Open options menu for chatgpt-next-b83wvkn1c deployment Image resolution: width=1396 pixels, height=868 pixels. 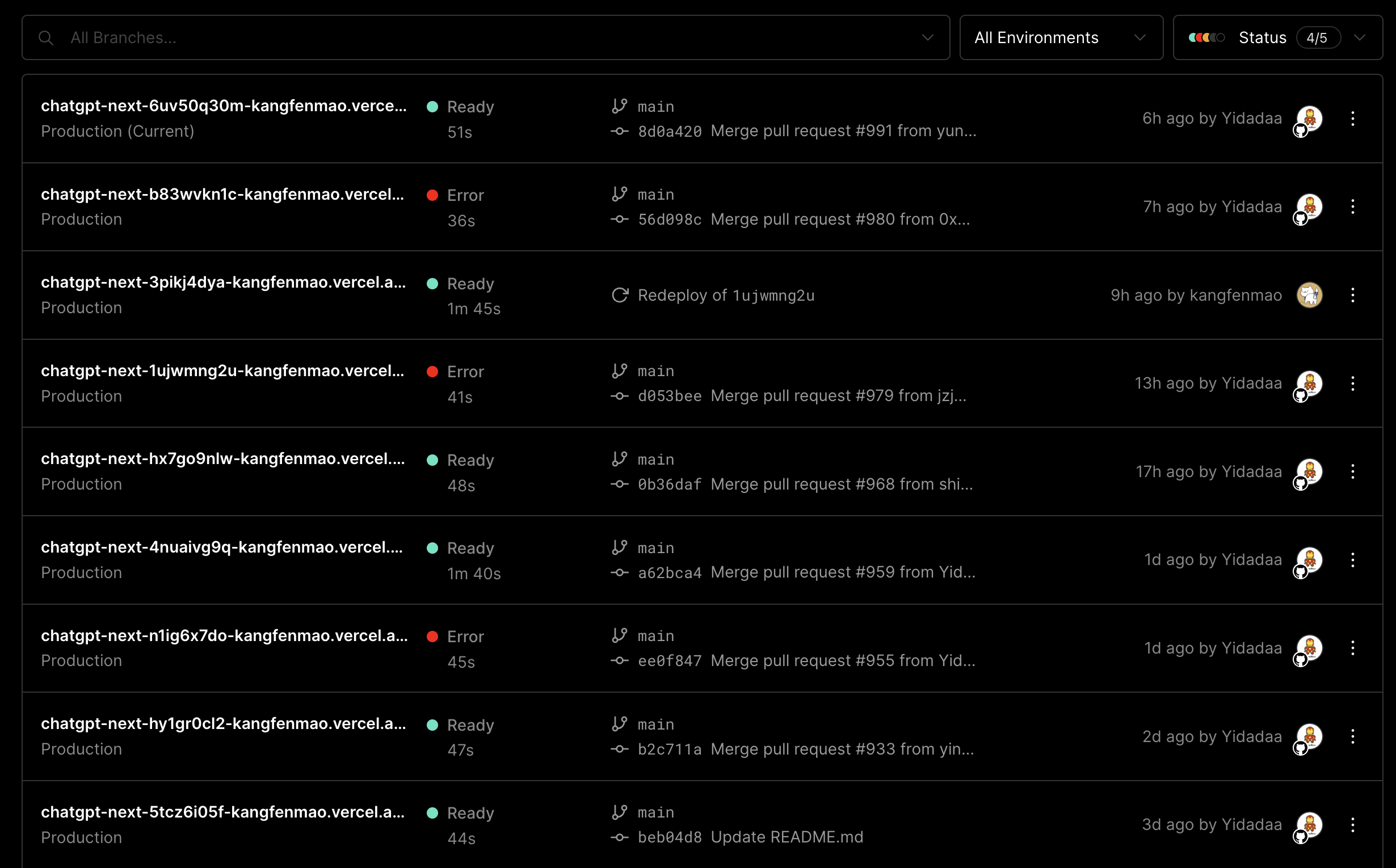[x=1353, y=207]
